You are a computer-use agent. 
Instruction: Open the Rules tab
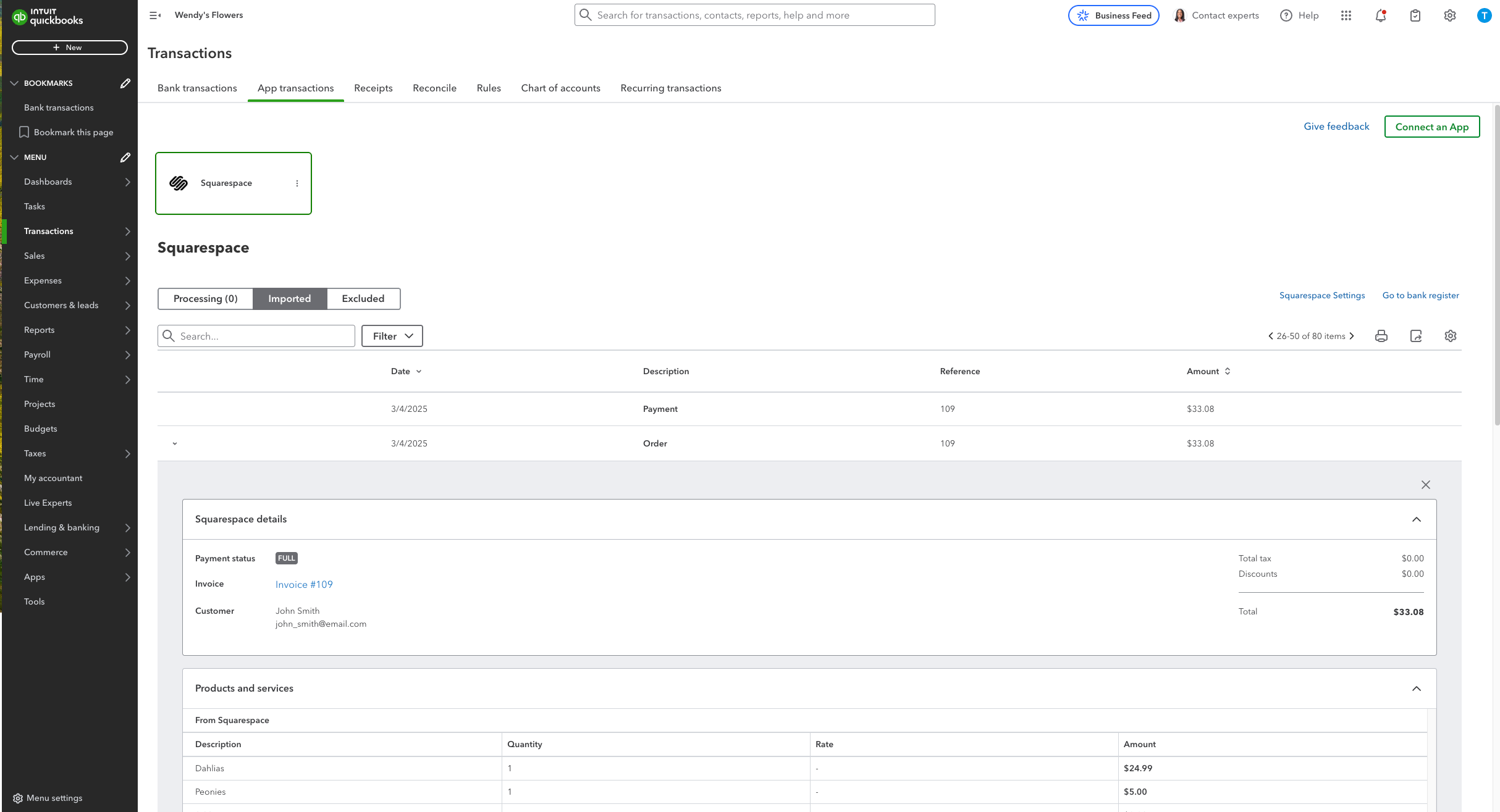point(489,88)
